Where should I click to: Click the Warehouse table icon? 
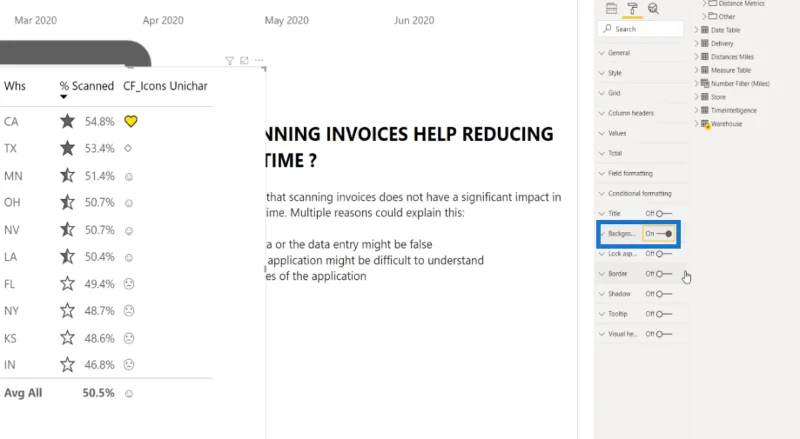[705, 124]
